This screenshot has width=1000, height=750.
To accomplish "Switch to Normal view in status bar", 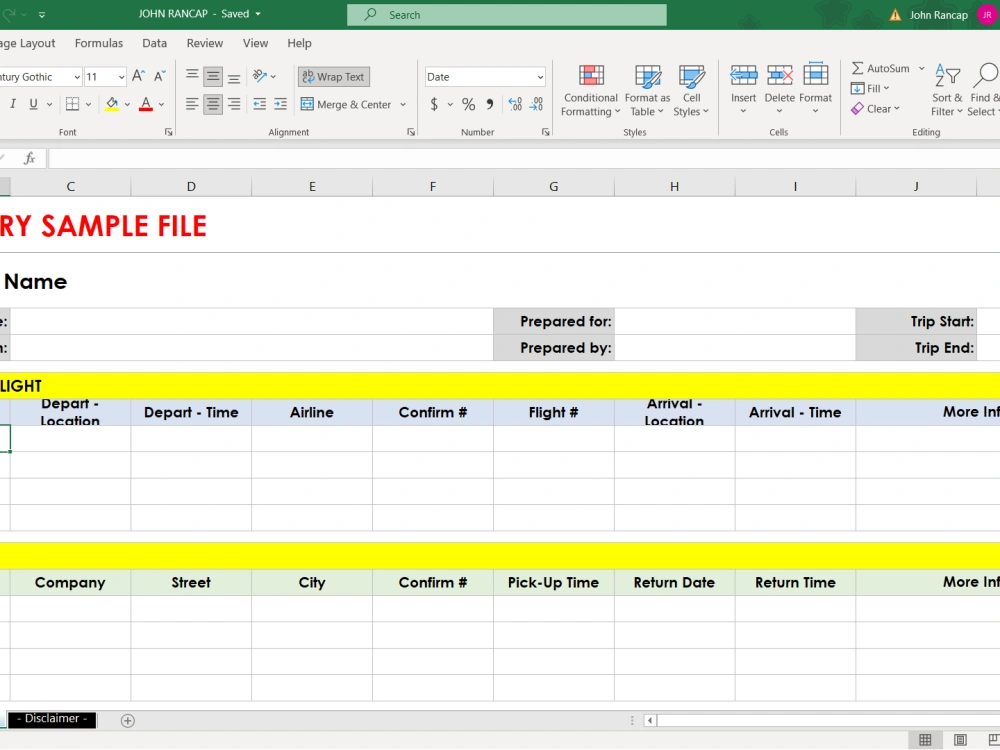I will click(925, 740).
